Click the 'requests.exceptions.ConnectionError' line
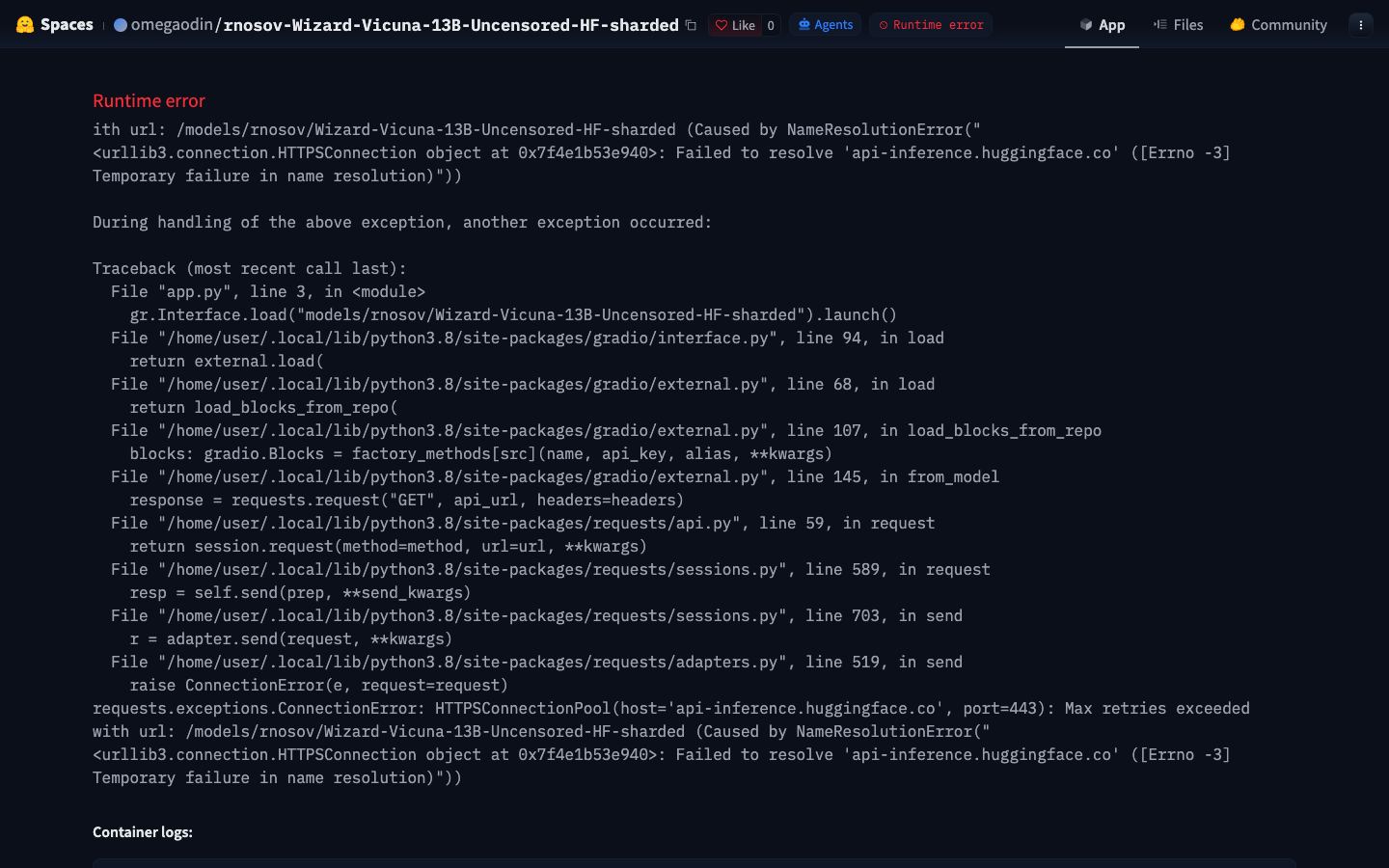 pos(671,708)
